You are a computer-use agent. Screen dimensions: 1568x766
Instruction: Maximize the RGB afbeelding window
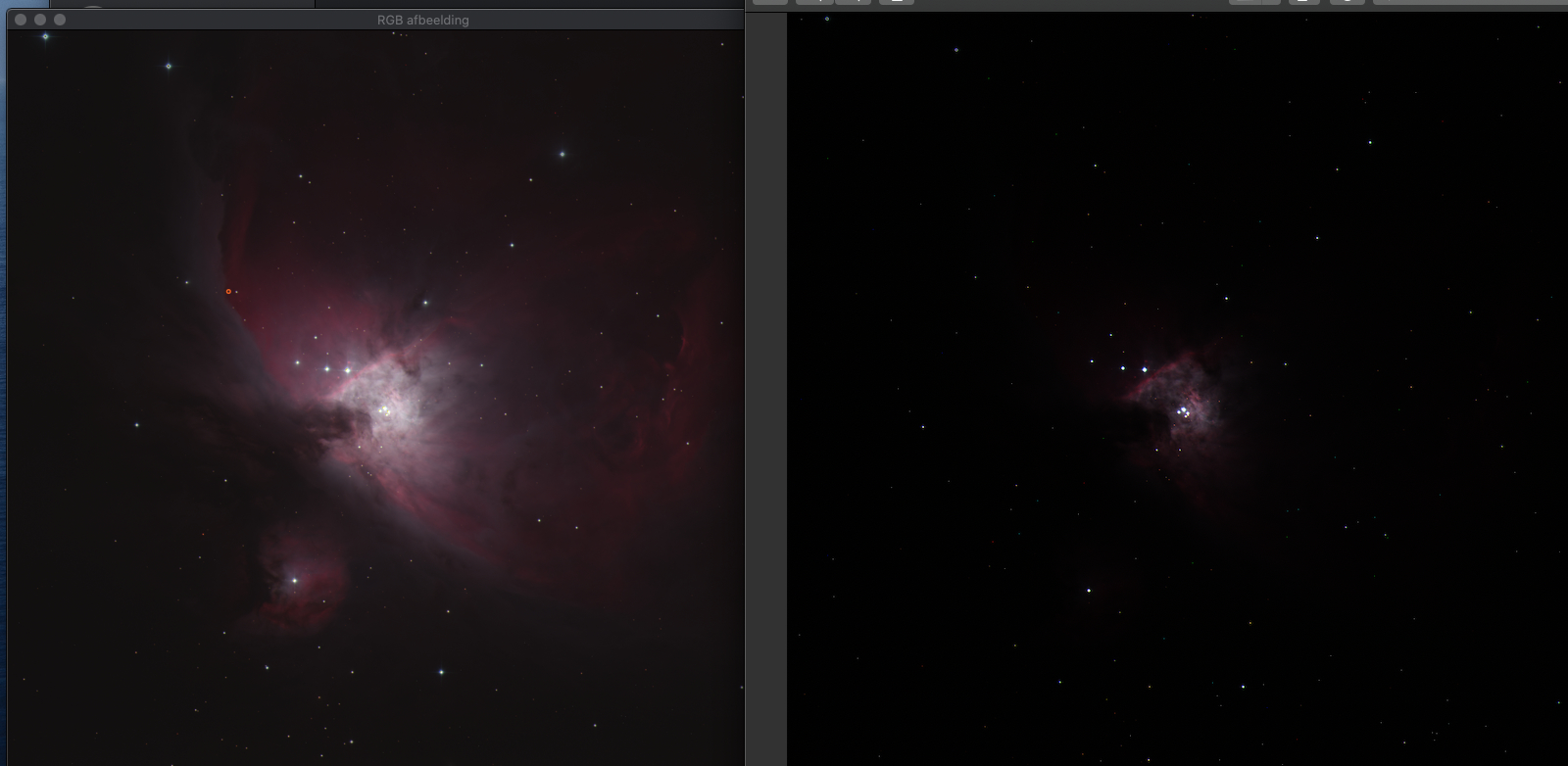tap(60, 20)
